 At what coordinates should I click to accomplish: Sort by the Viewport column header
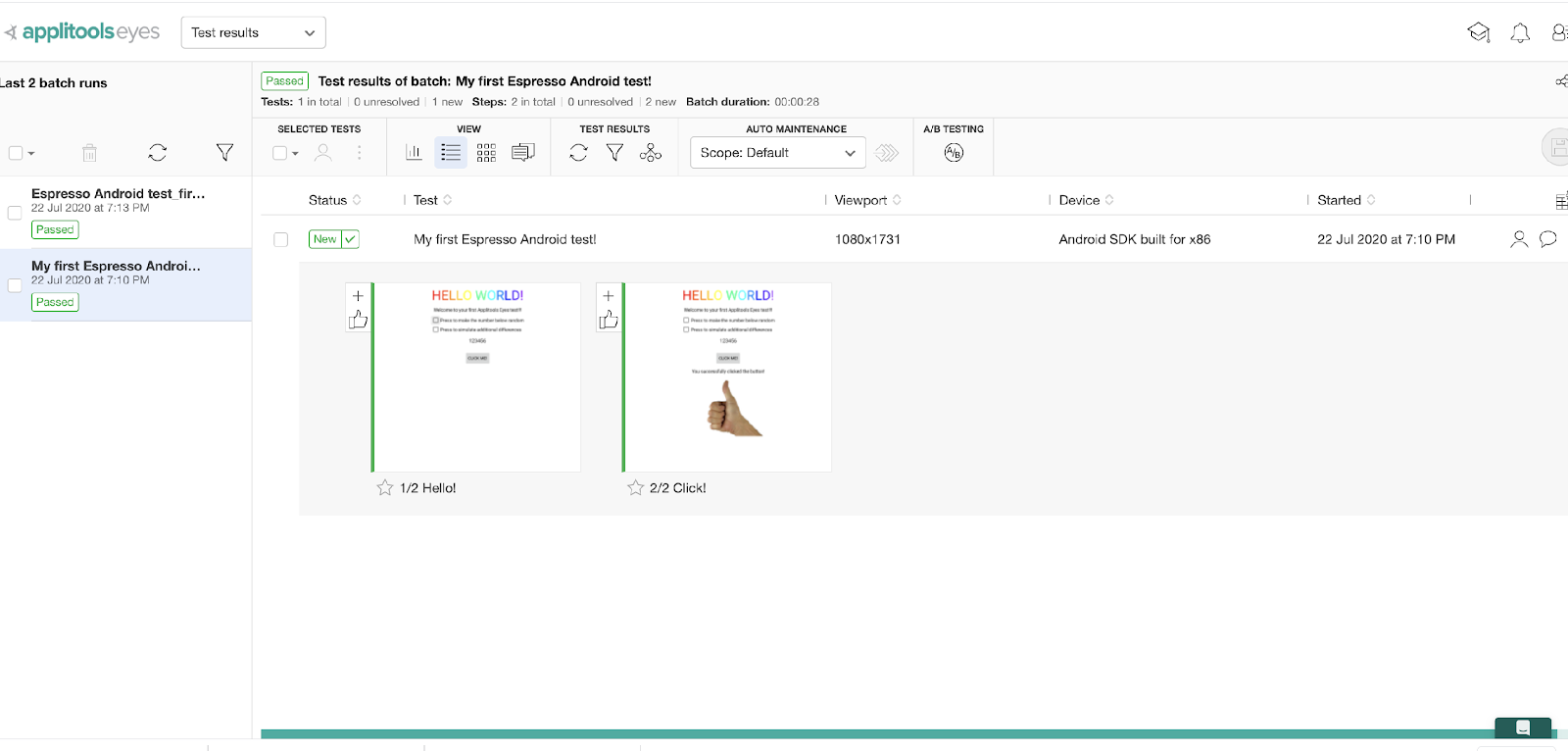tap(860, 200)
